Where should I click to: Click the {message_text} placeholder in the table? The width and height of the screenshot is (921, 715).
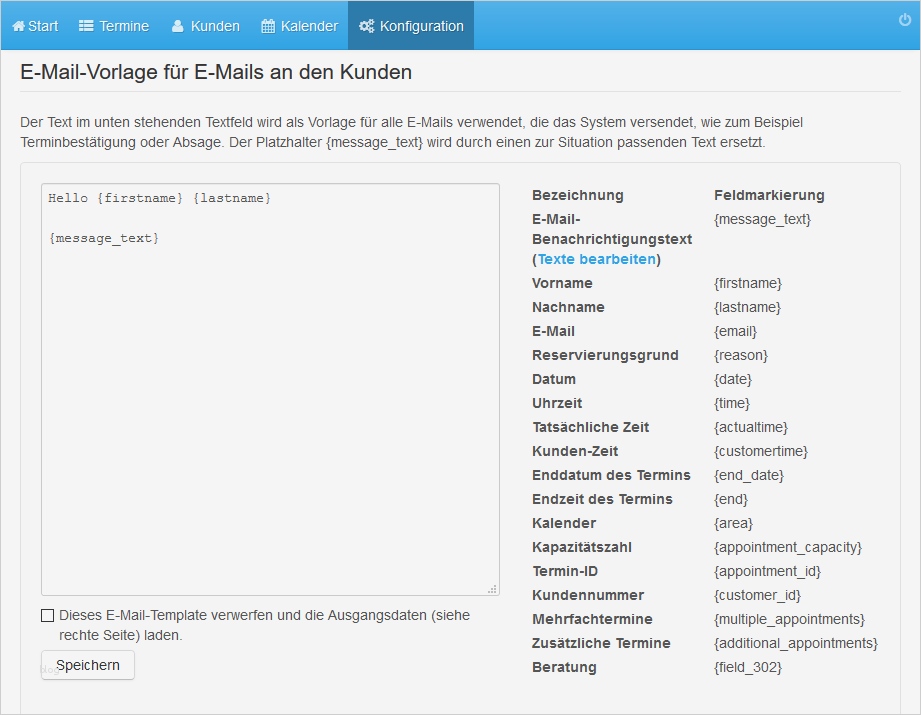tap(762, 219)
